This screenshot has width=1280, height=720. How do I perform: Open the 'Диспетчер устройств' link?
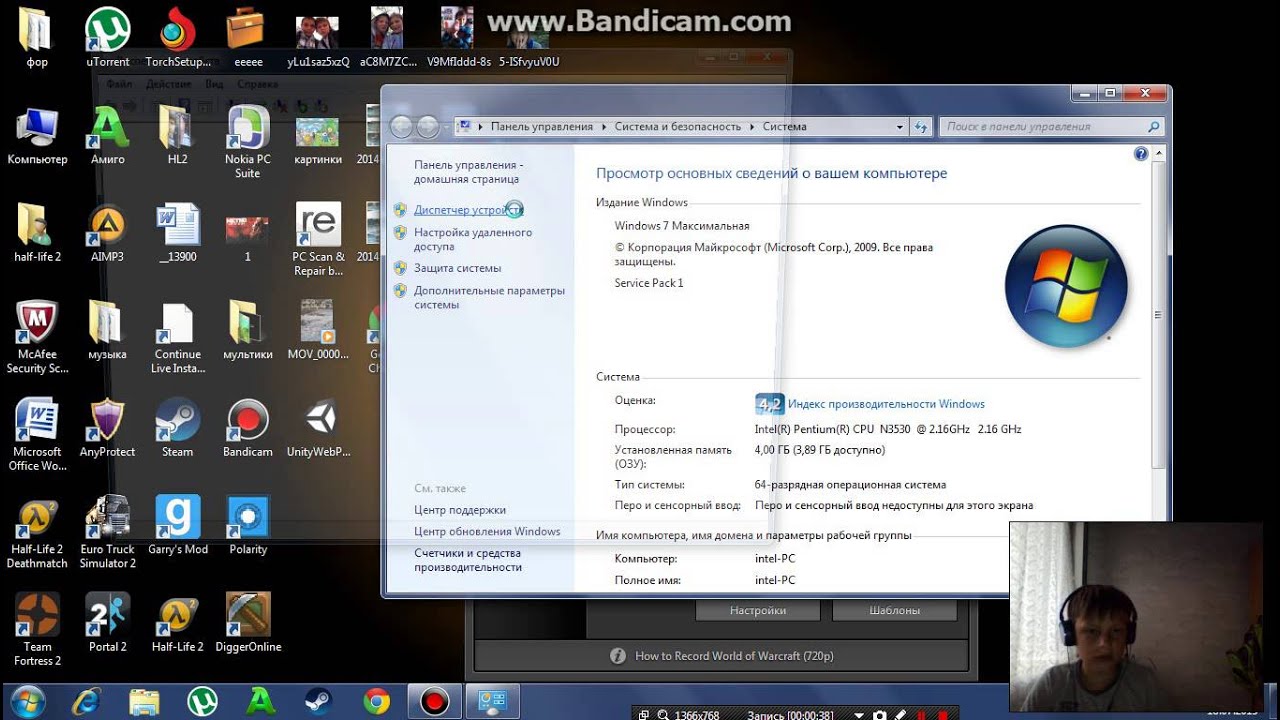click(468, 210)
